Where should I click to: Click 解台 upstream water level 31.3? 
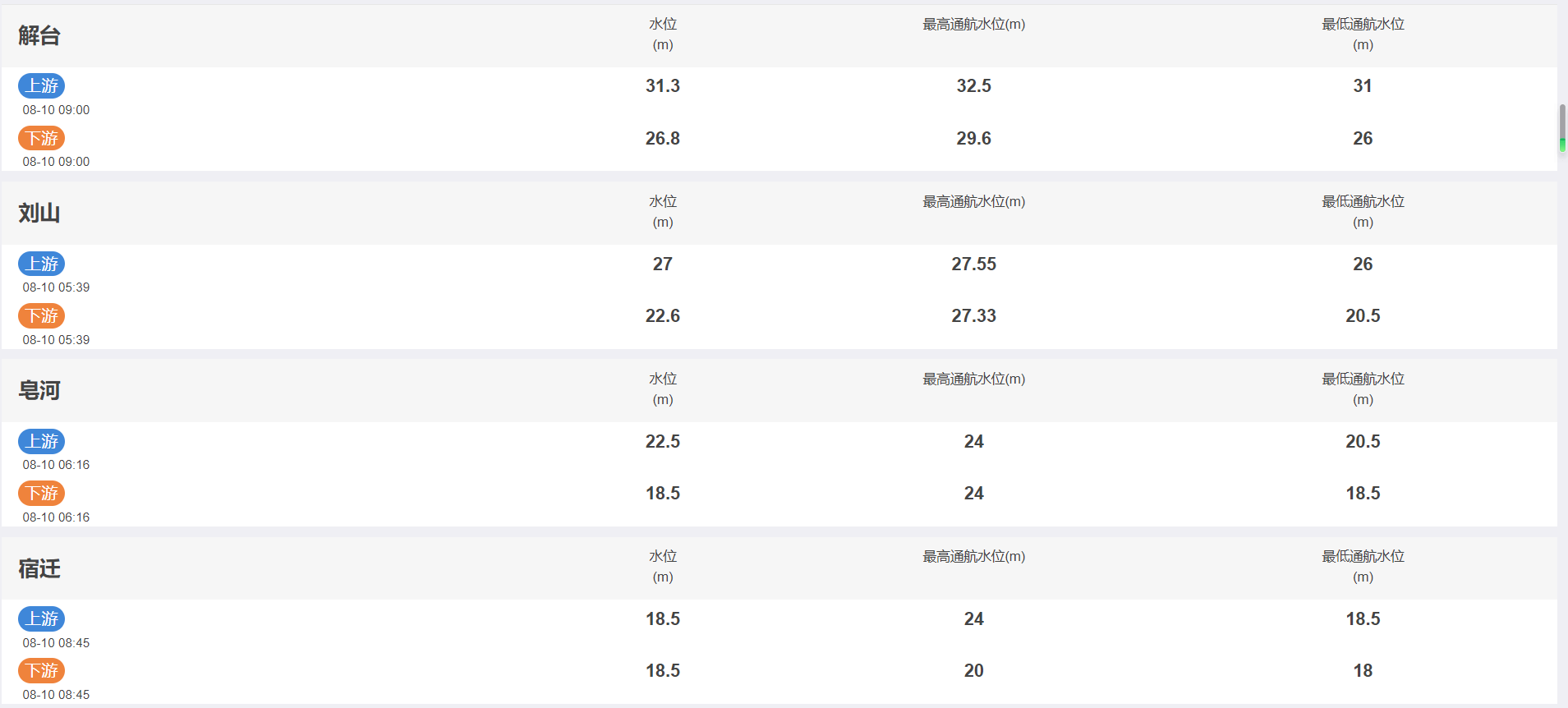[663, 85]
